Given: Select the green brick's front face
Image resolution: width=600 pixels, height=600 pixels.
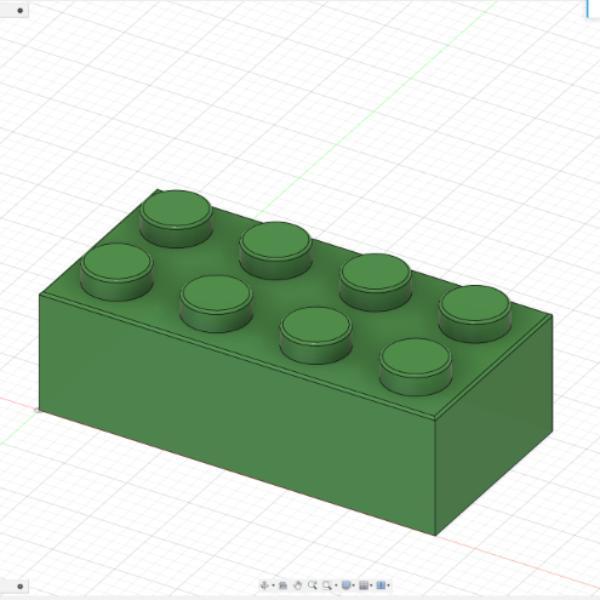Looking at the screenshot, I should (x=237, y=415).
